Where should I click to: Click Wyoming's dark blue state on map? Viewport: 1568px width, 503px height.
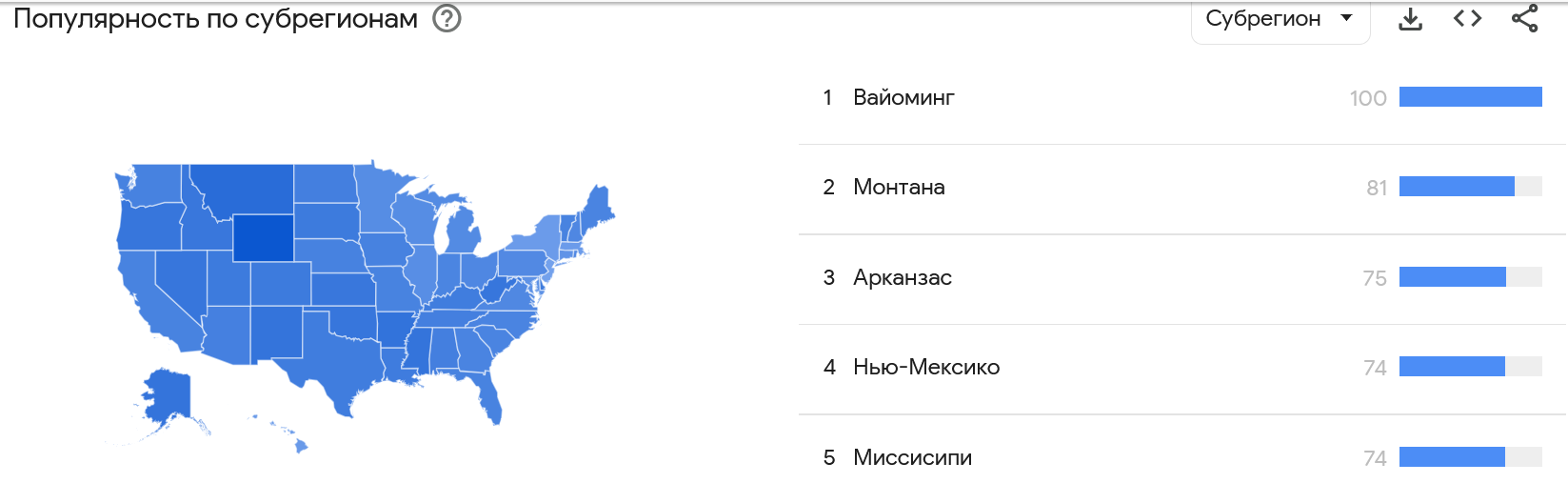click(x=264, y=237)
